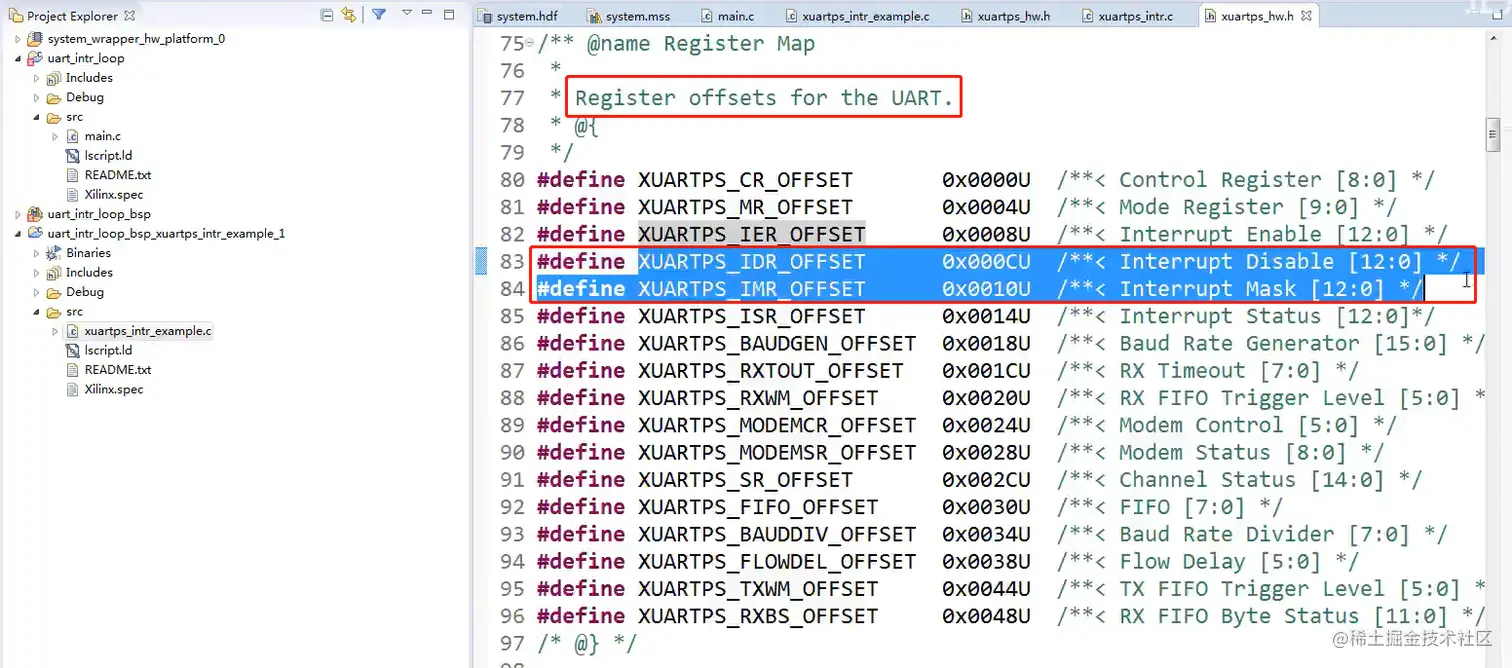Collapse uart_intr_loop_bsp_xuartps_intr_example_1 project node
The width and height of the screenshot is (1512, 668).
(18, 233)
